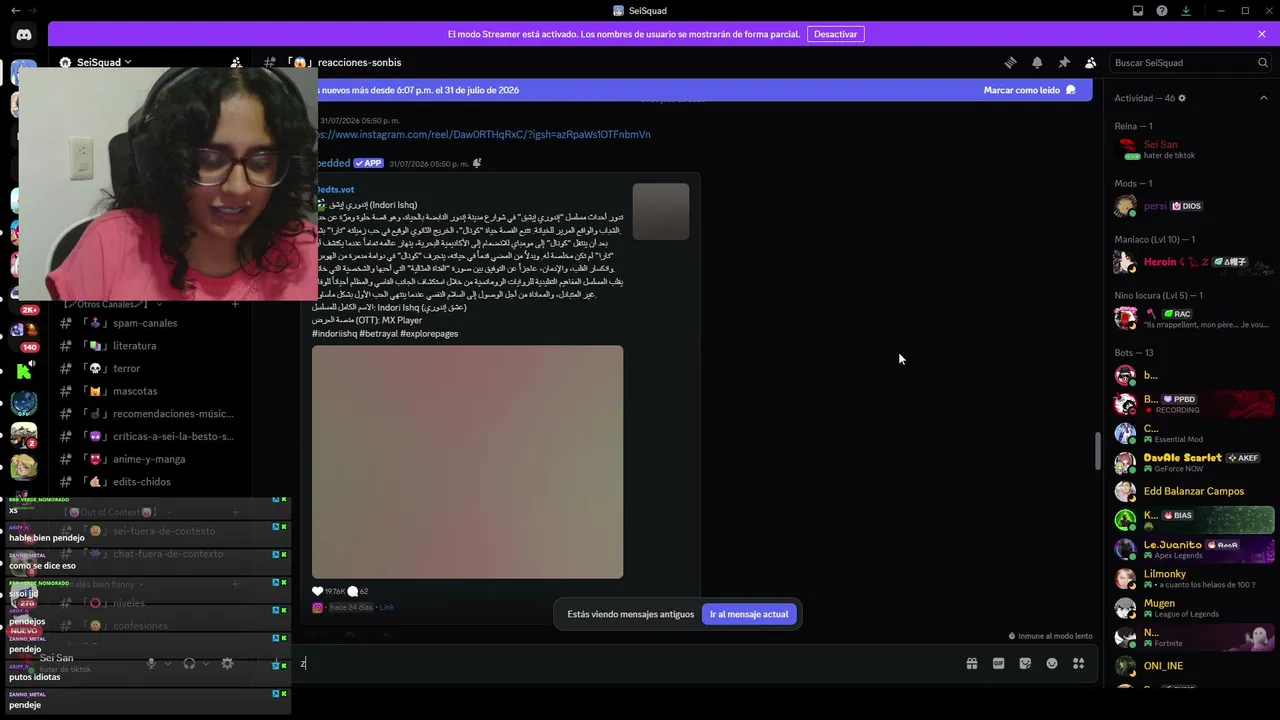
Task: Open user settings gear in user panel
Action: tap(227, 663)
